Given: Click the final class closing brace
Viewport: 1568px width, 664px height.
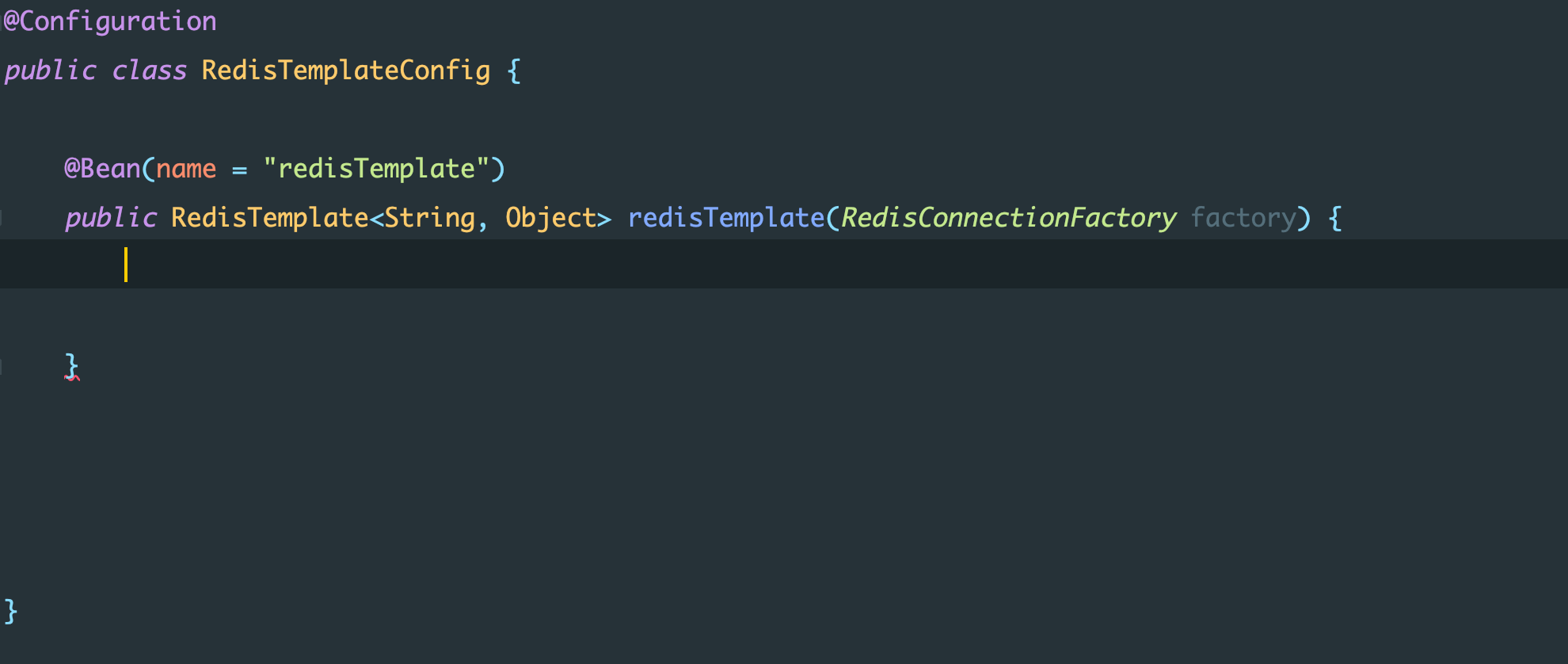Looking at the screenshot, I should [11, 612].
